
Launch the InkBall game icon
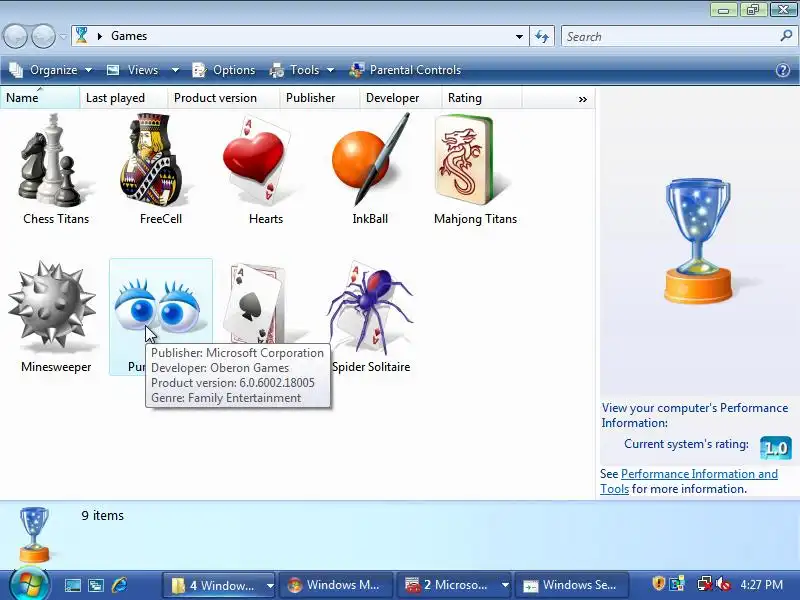[x=371, y=160]
